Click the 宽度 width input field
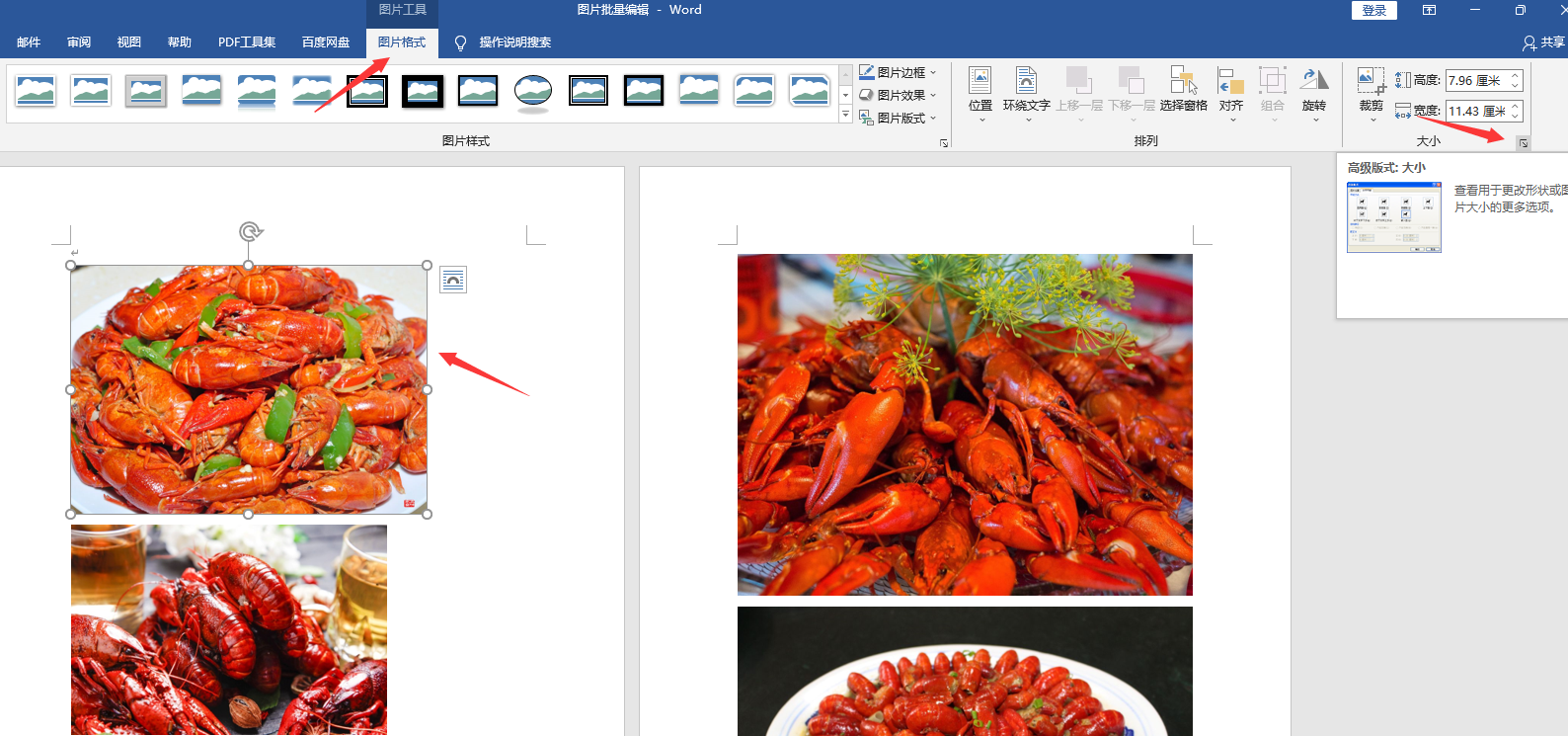The image size is (1568, 736). (1475, 111)
